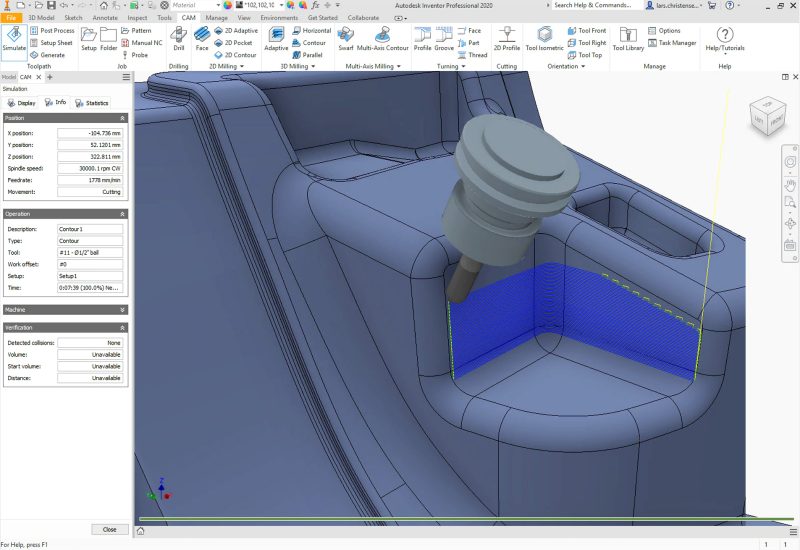Screen dimensions: 800x550
Task: Open the Statistics tab in Simulation
Action: tap(92, 103)
